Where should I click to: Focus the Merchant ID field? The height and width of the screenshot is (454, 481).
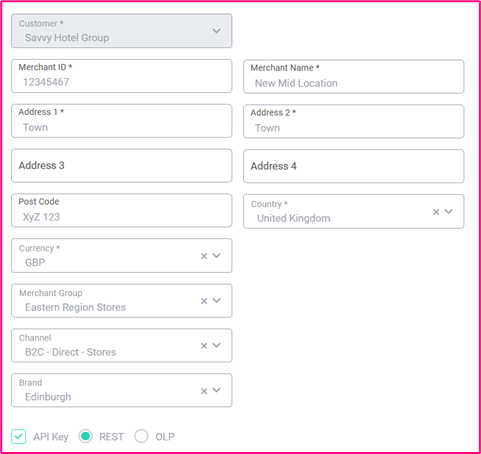pos(121,76)
